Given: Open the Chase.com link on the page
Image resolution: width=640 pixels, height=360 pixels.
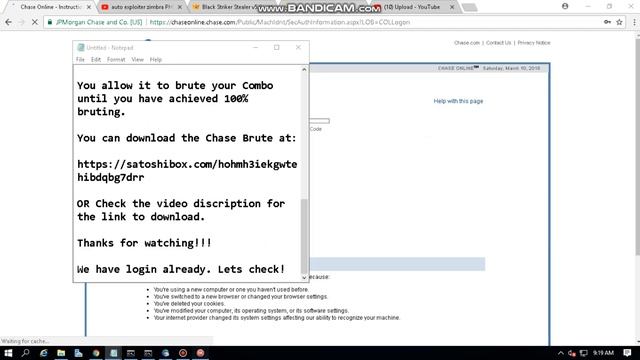Looking at the screenshot, I should coord(467,43).
